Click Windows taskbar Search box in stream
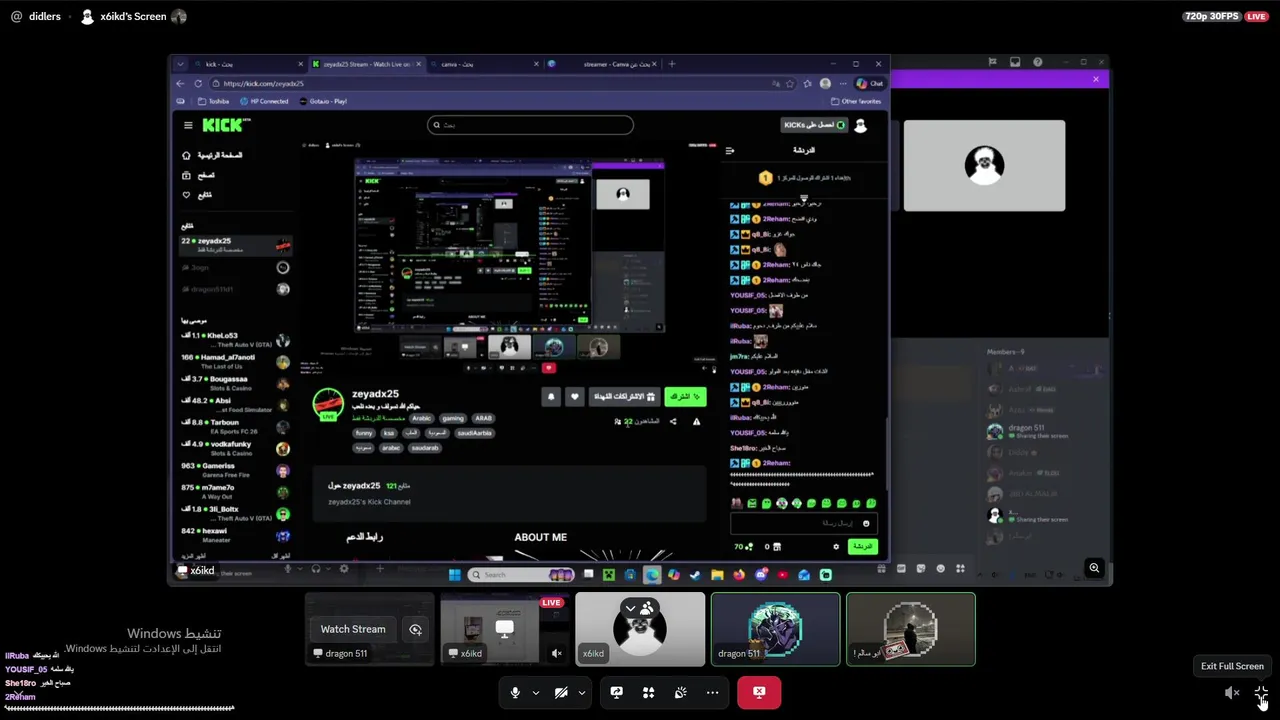The height and width of the screenshot is (720, 1280). click(520, 575)
